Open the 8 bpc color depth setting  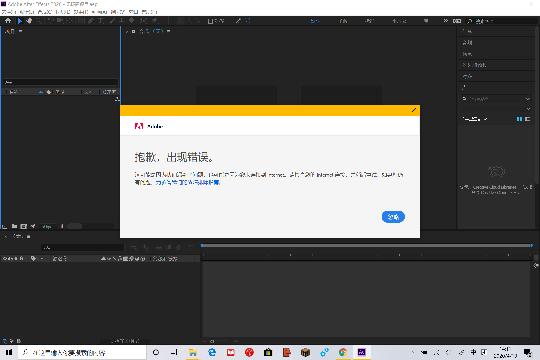pyautogui.click(x=47, y=226)
